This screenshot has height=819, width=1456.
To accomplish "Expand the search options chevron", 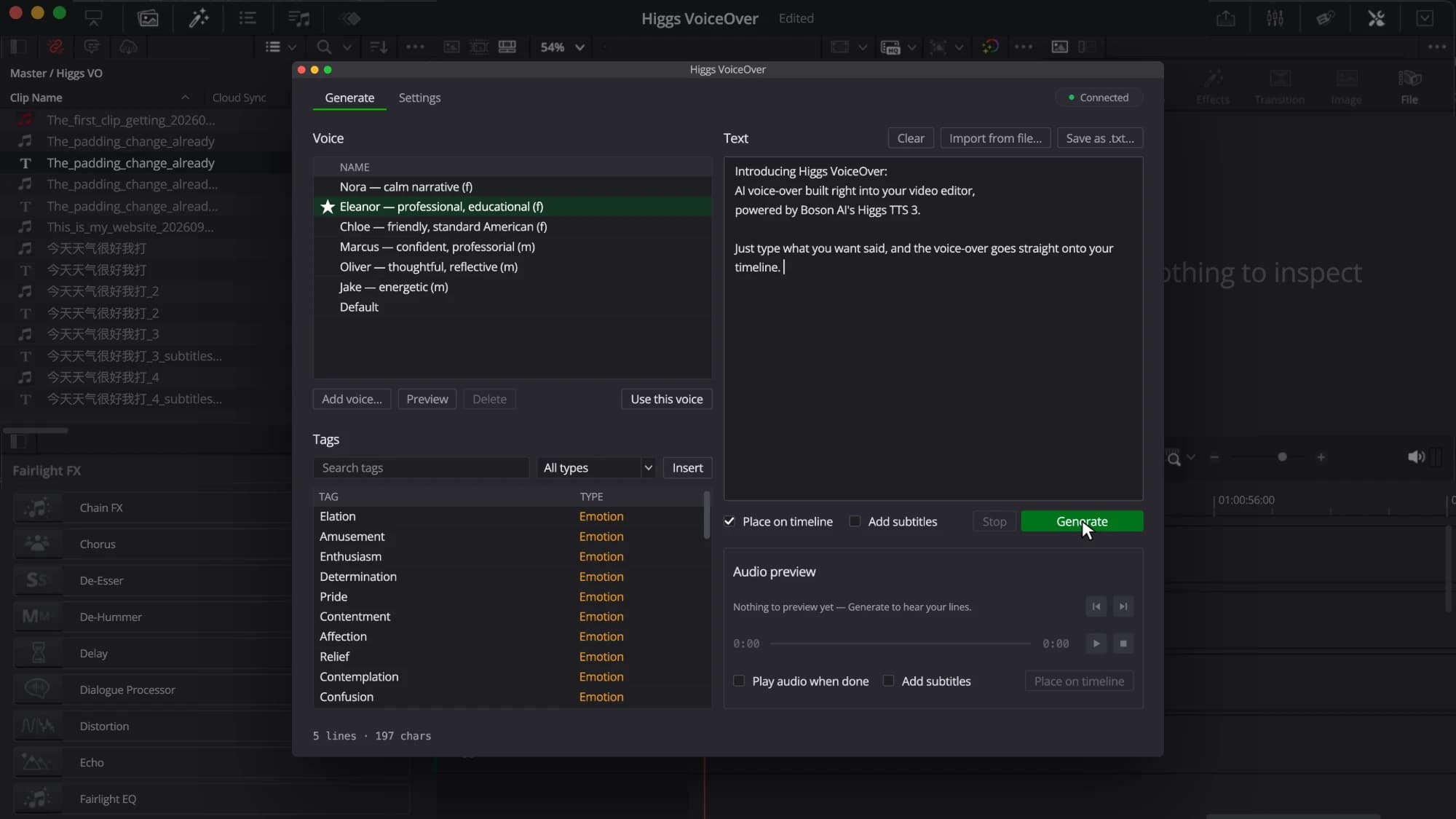I will (347, 47).
